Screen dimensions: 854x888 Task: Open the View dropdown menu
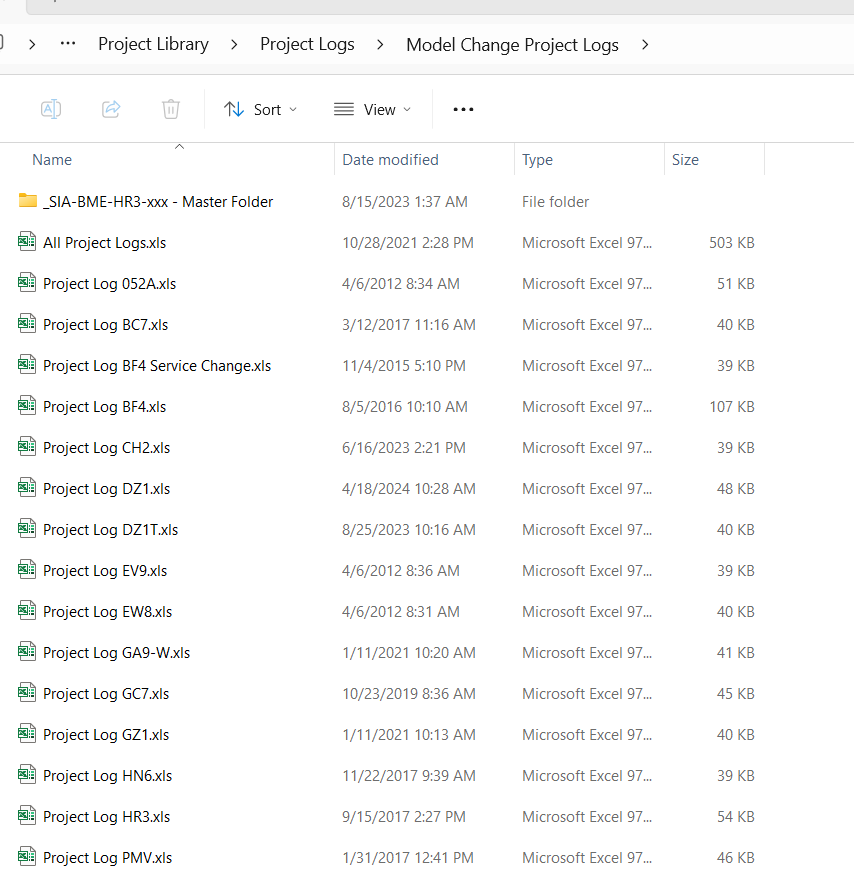click(372, 109)
